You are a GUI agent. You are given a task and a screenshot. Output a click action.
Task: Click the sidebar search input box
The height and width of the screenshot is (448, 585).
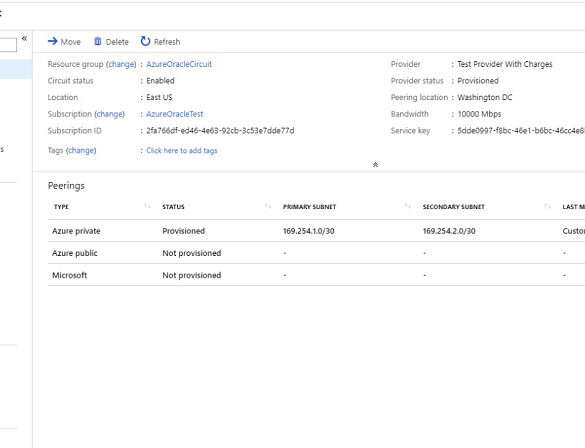[8, 45]
